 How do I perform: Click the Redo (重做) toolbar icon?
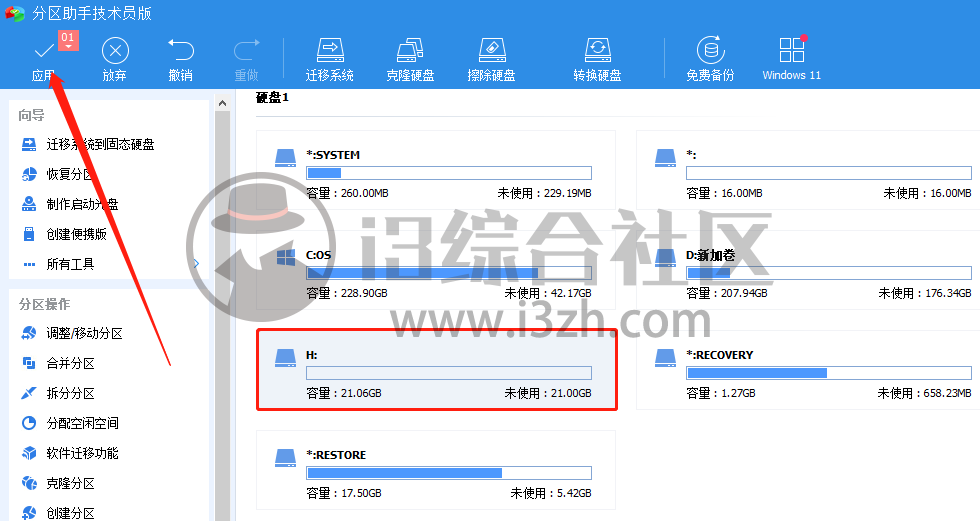(x=246, y=50)
